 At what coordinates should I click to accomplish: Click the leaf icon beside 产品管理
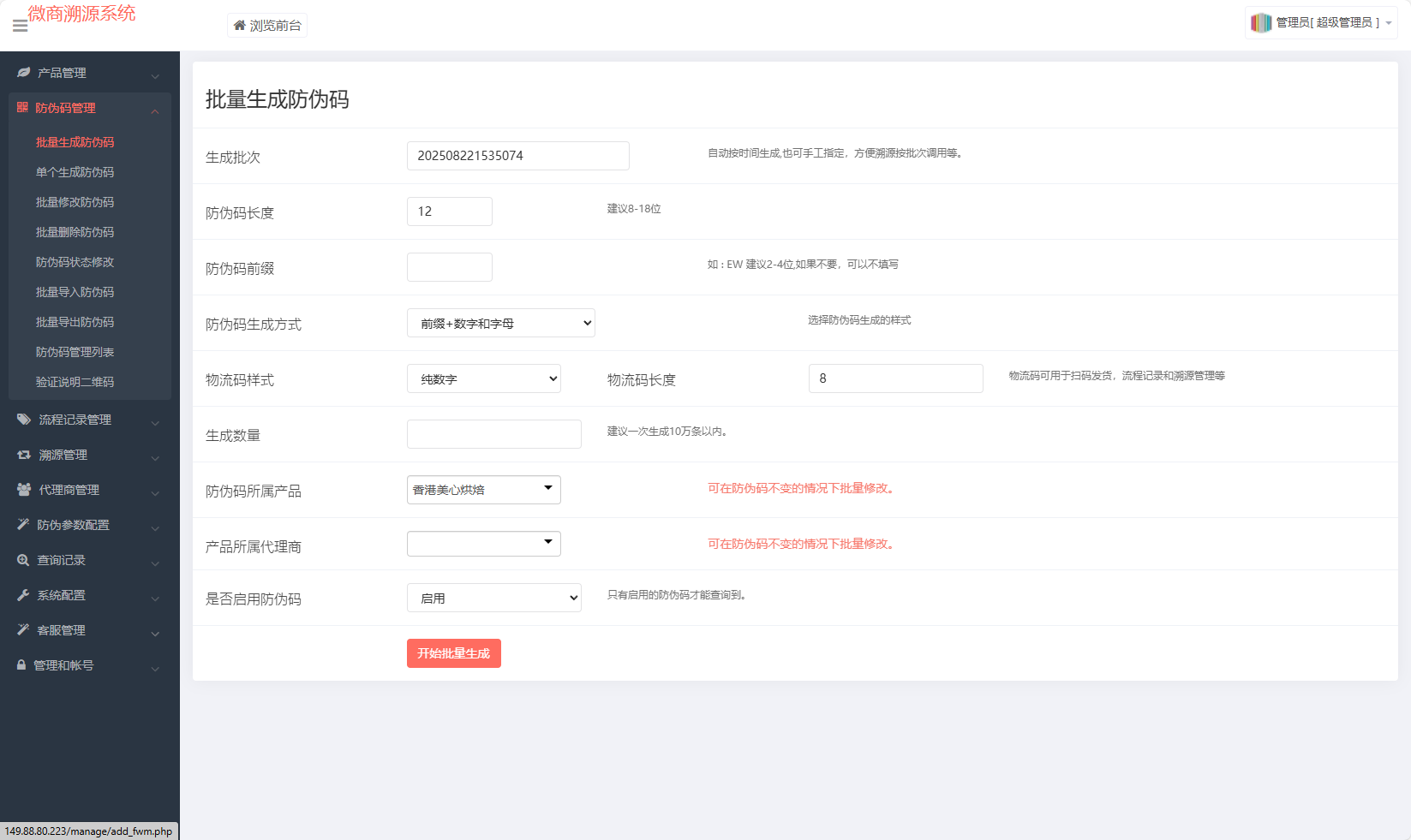tap(24, 73)
